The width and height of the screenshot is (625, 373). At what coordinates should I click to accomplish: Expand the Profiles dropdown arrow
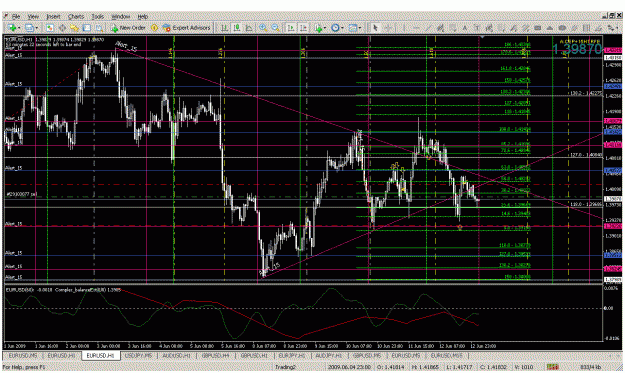pos(36,28)
